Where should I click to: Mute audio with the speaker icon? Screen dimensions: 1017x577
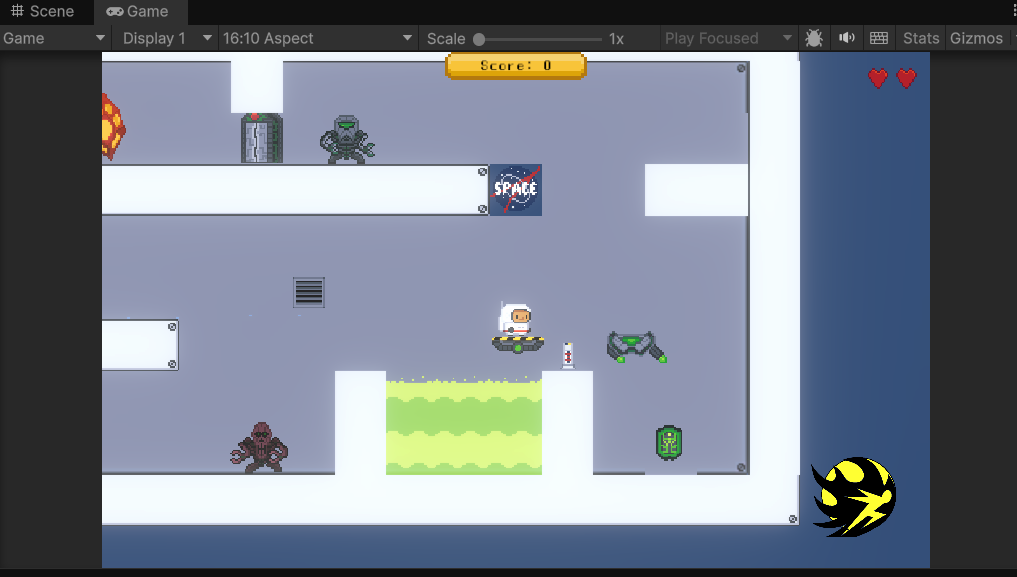(846, 38)
